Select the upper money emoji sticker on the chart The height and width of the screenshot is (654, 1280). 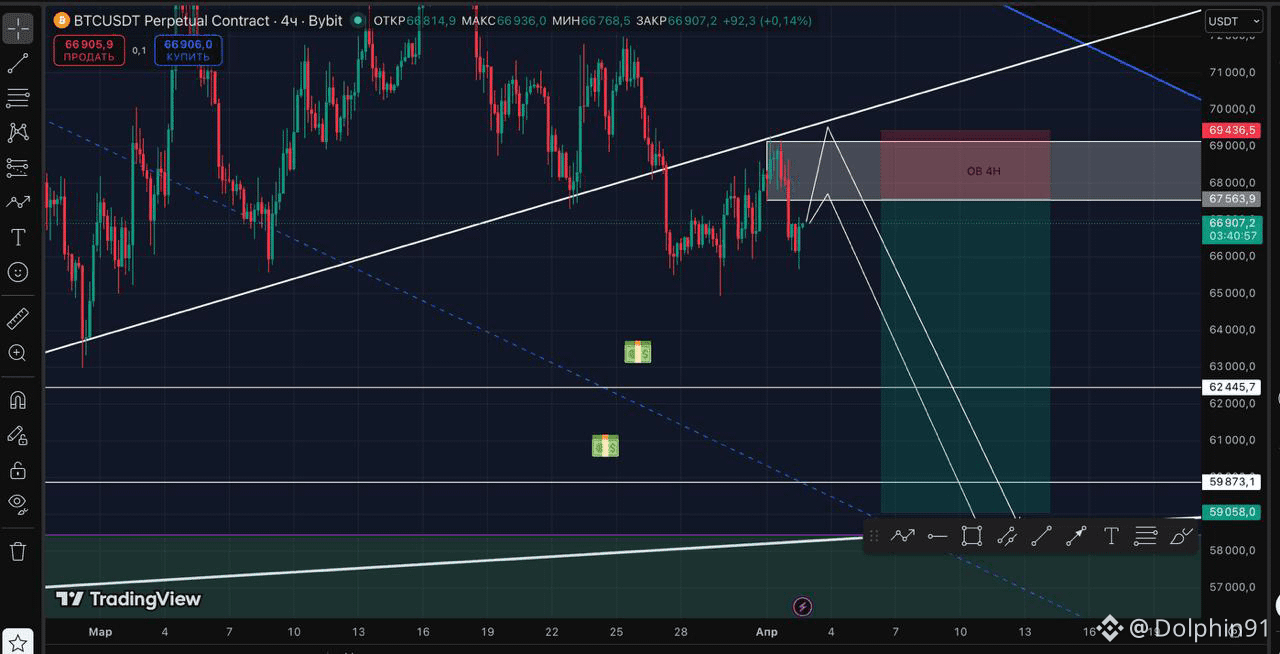tap(638, 351)
